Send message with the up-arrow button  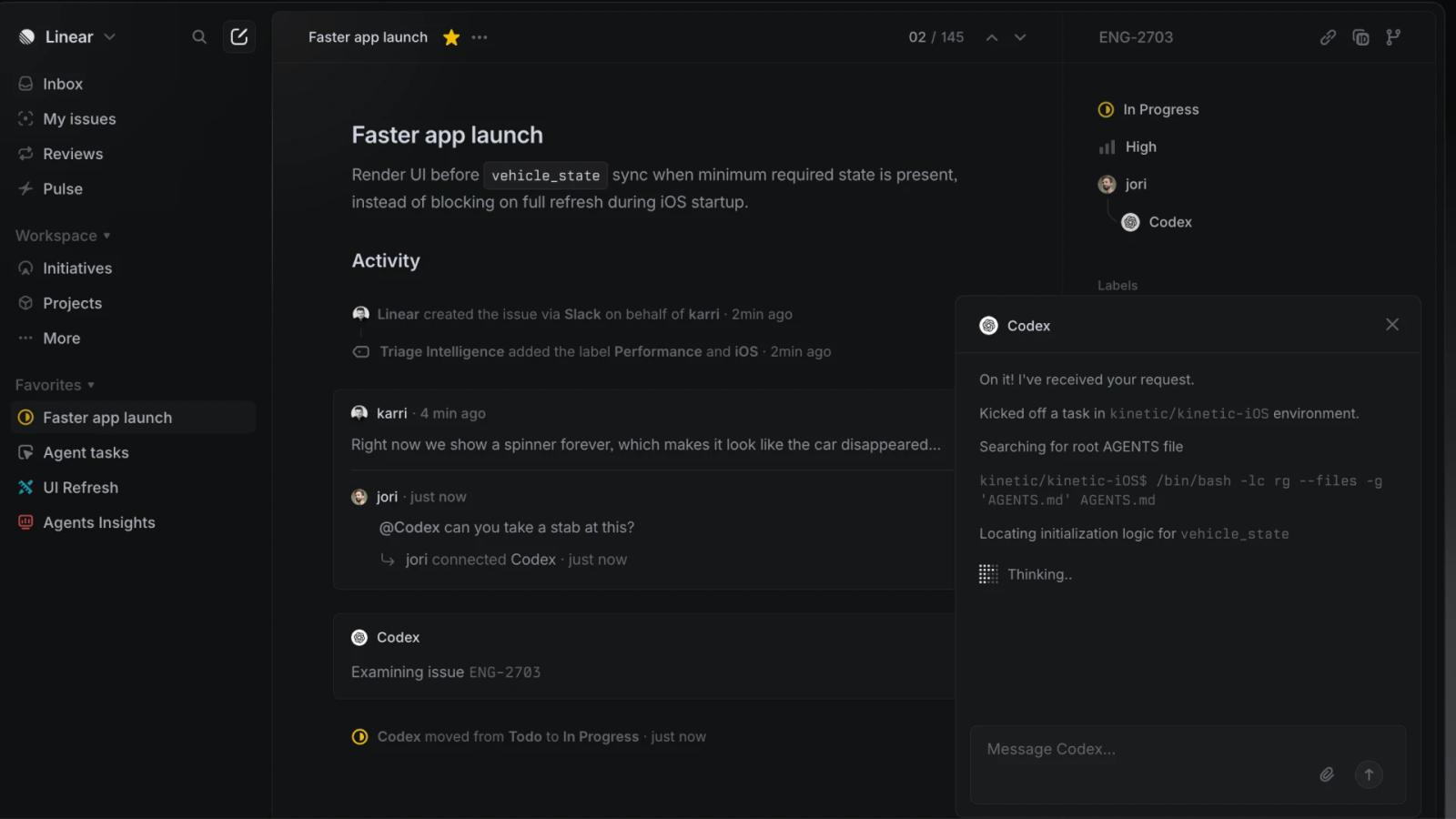point(1369,774)
